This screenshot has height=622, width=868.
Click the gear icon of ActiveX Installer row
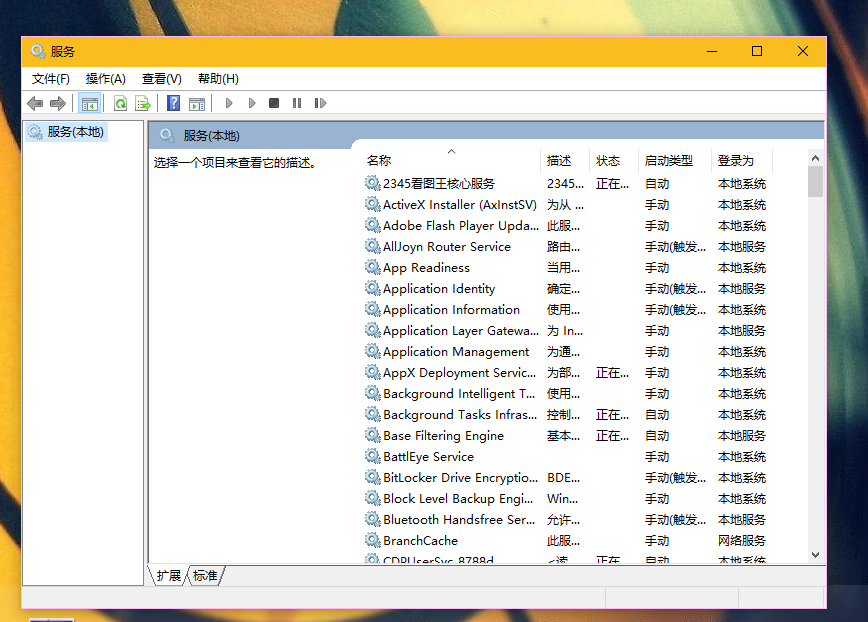[373, 204]
